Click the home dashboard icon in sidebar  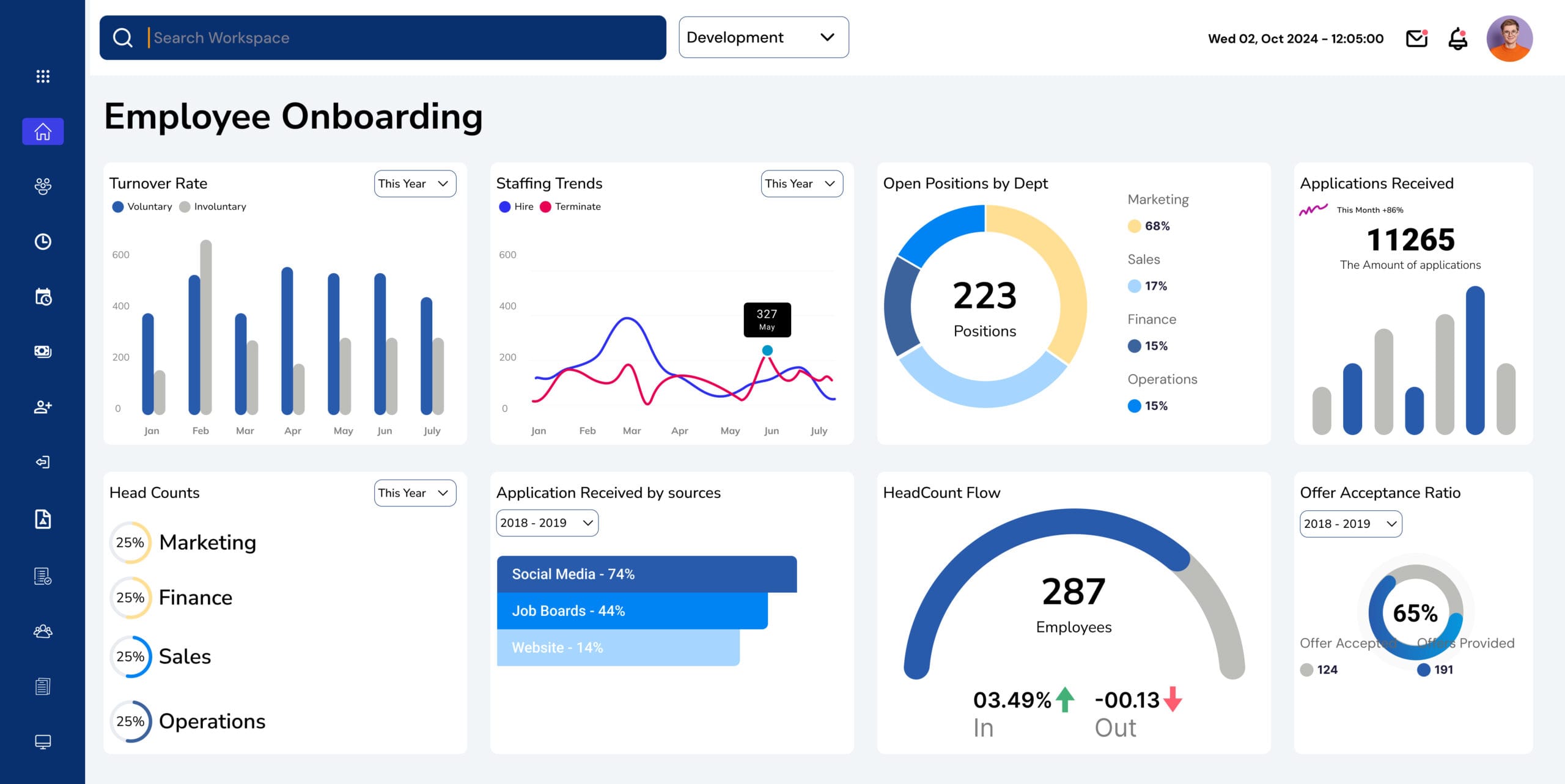(x=41, y=130)
